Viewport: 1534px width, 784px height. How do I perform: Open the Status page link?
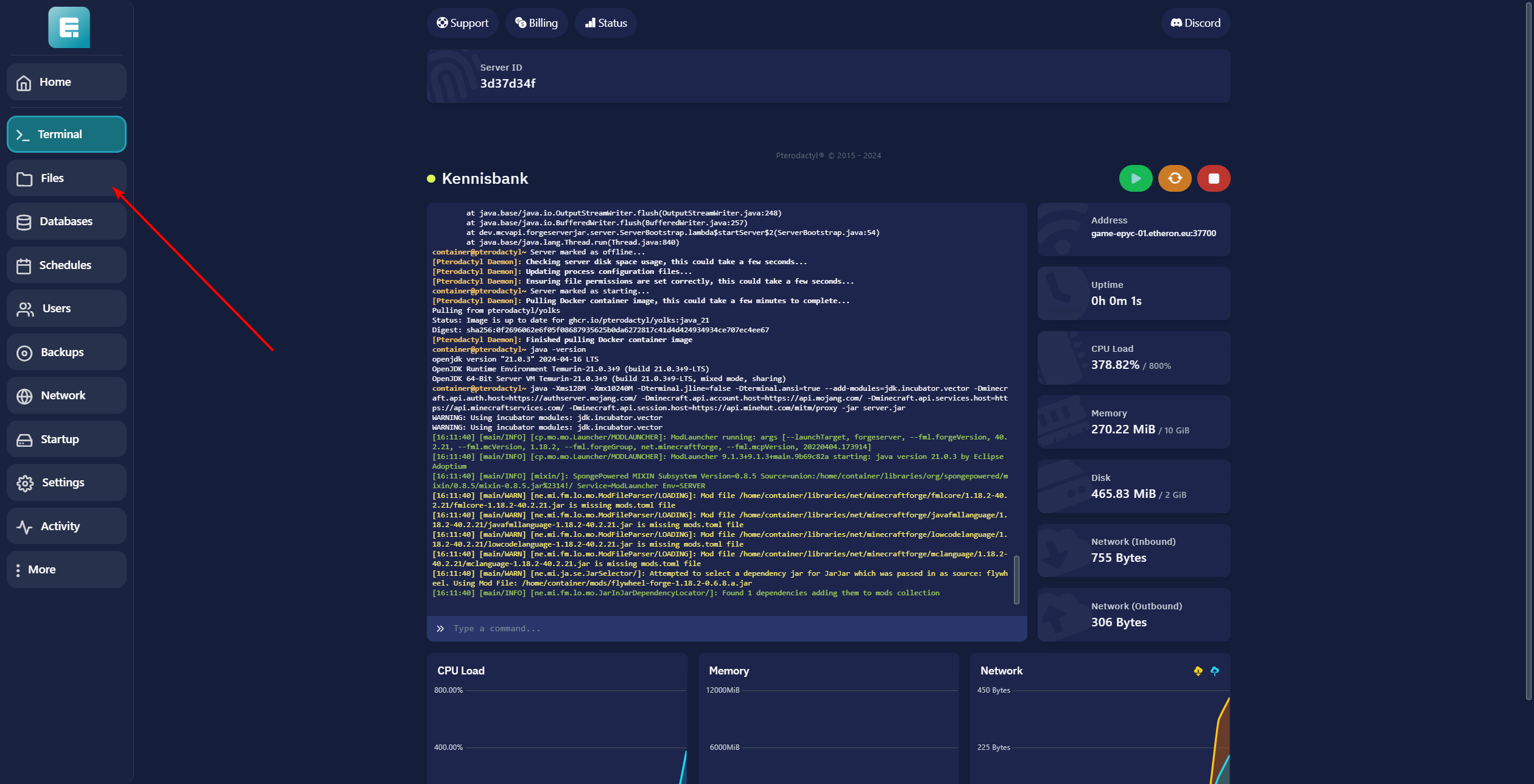coord(605,23)
